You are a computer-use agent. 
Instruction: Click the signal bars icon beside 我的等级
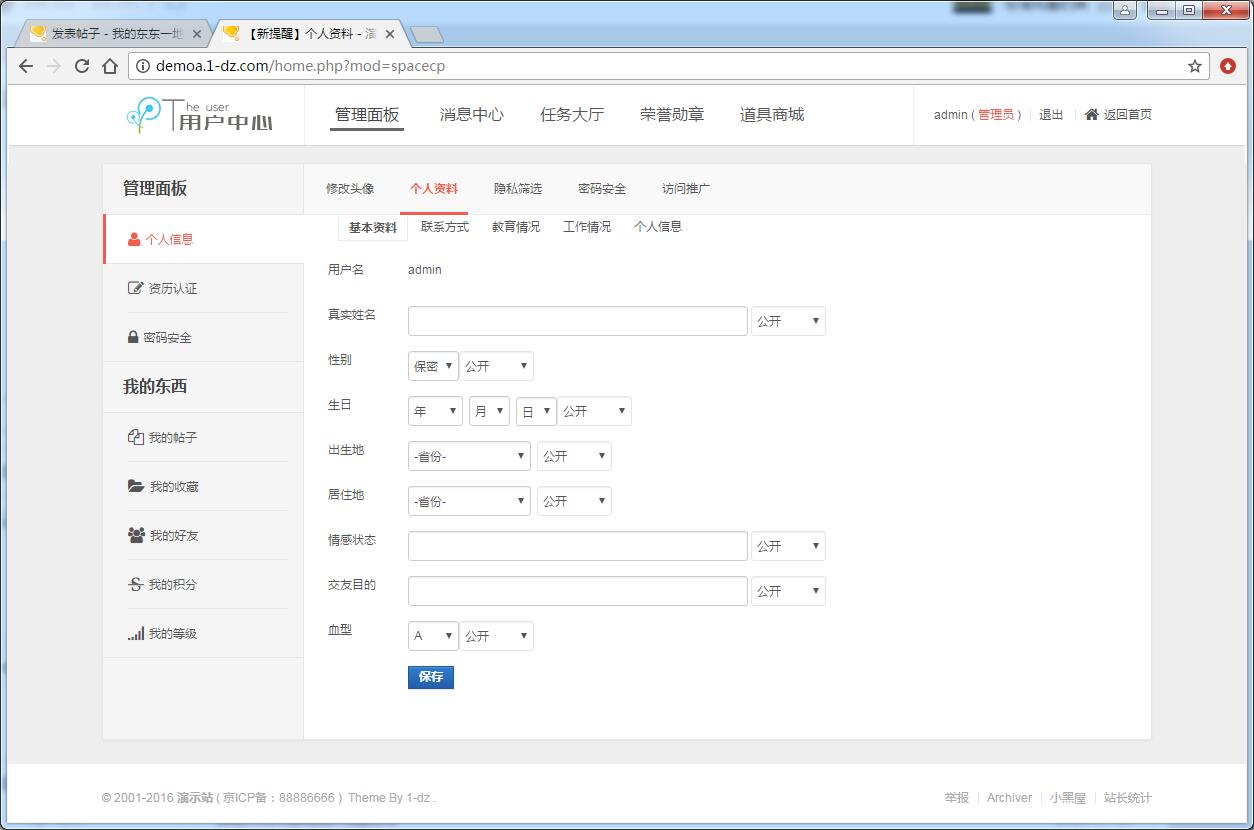click(x=136, y=633)
